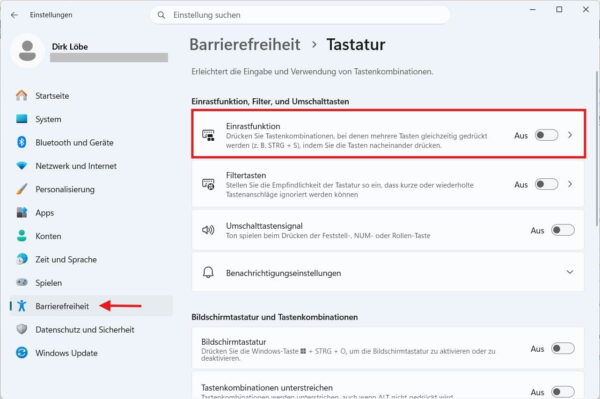Click the Personalisierung brush icon

(22, 189)
